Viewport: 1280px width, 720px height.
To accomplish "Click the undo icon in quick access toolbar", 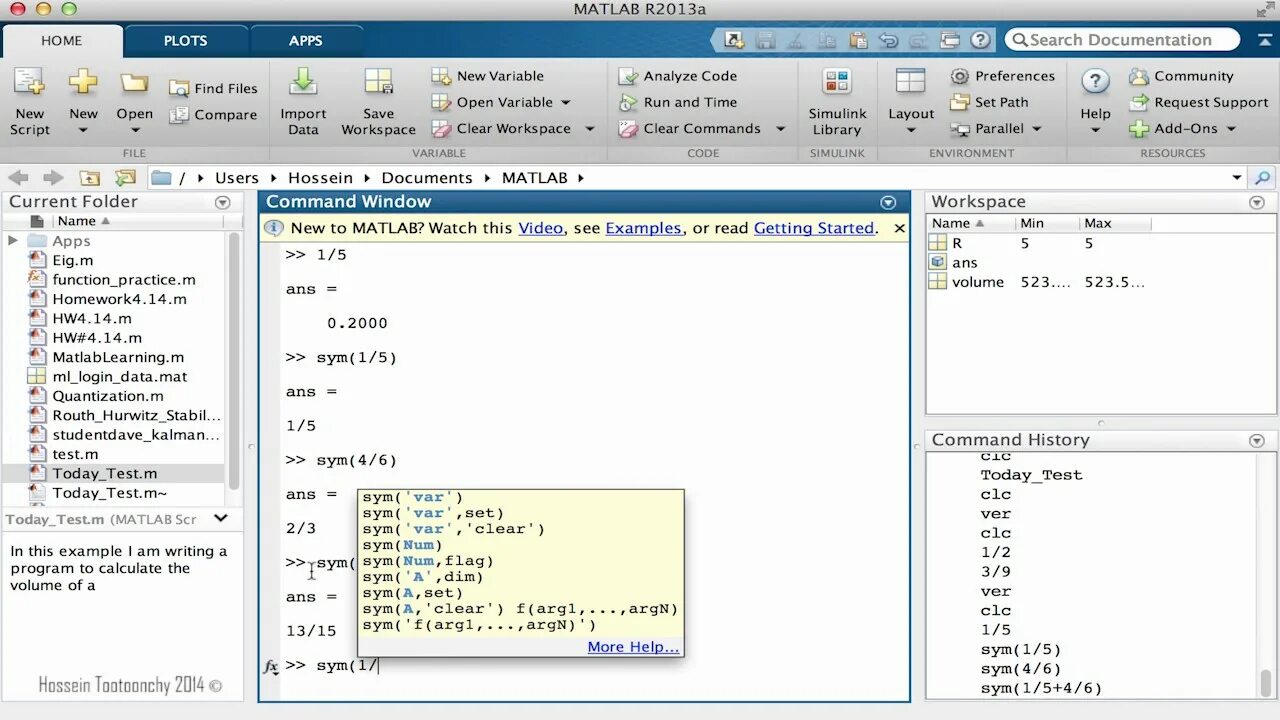I will click(x=888, y=40).
